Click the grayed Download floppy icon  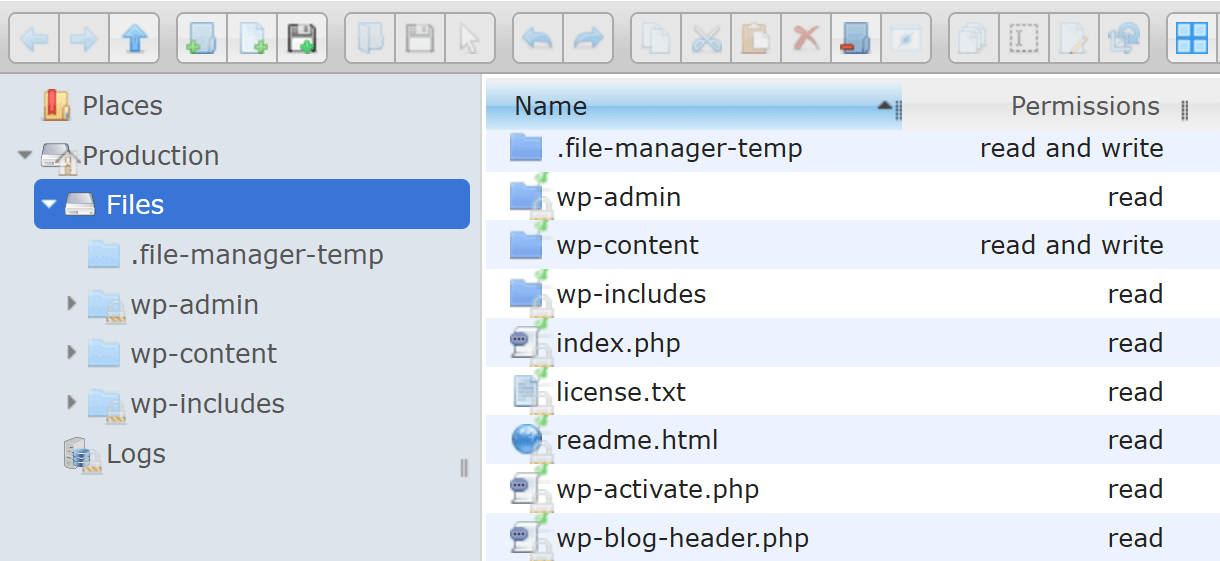click(x=420, y=39)
